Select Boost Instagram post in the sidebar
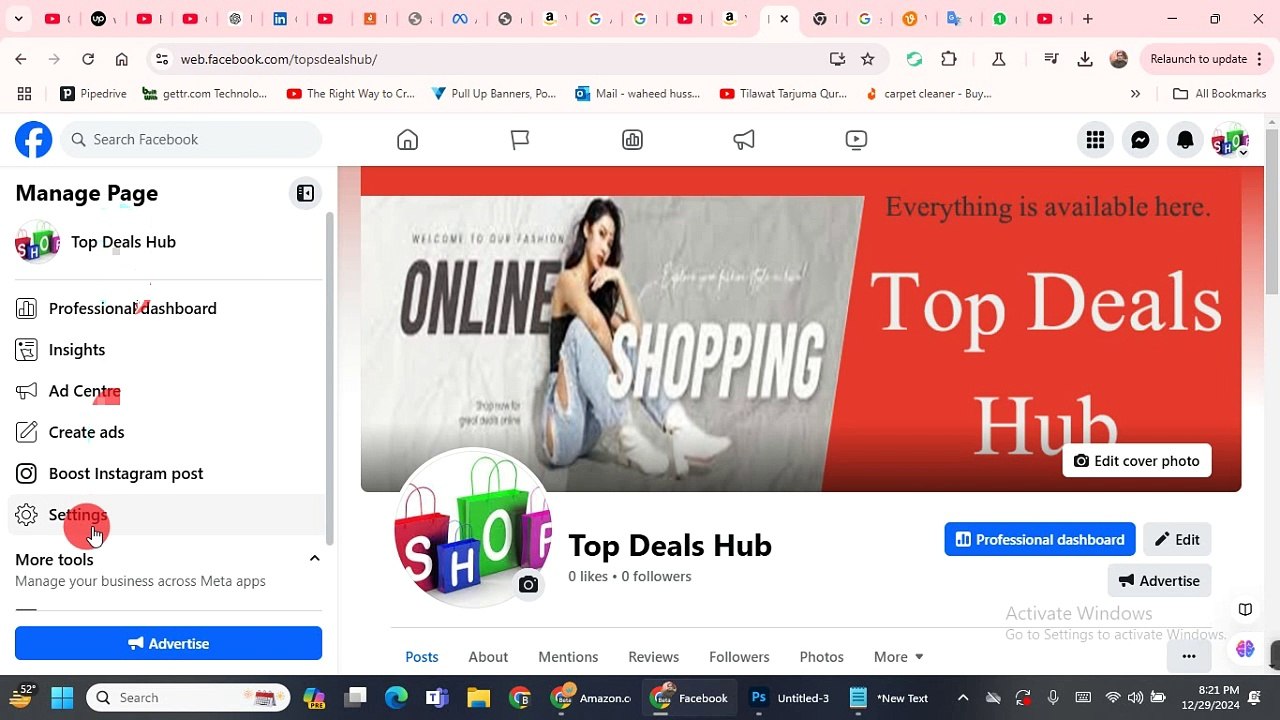 (166, 474)
